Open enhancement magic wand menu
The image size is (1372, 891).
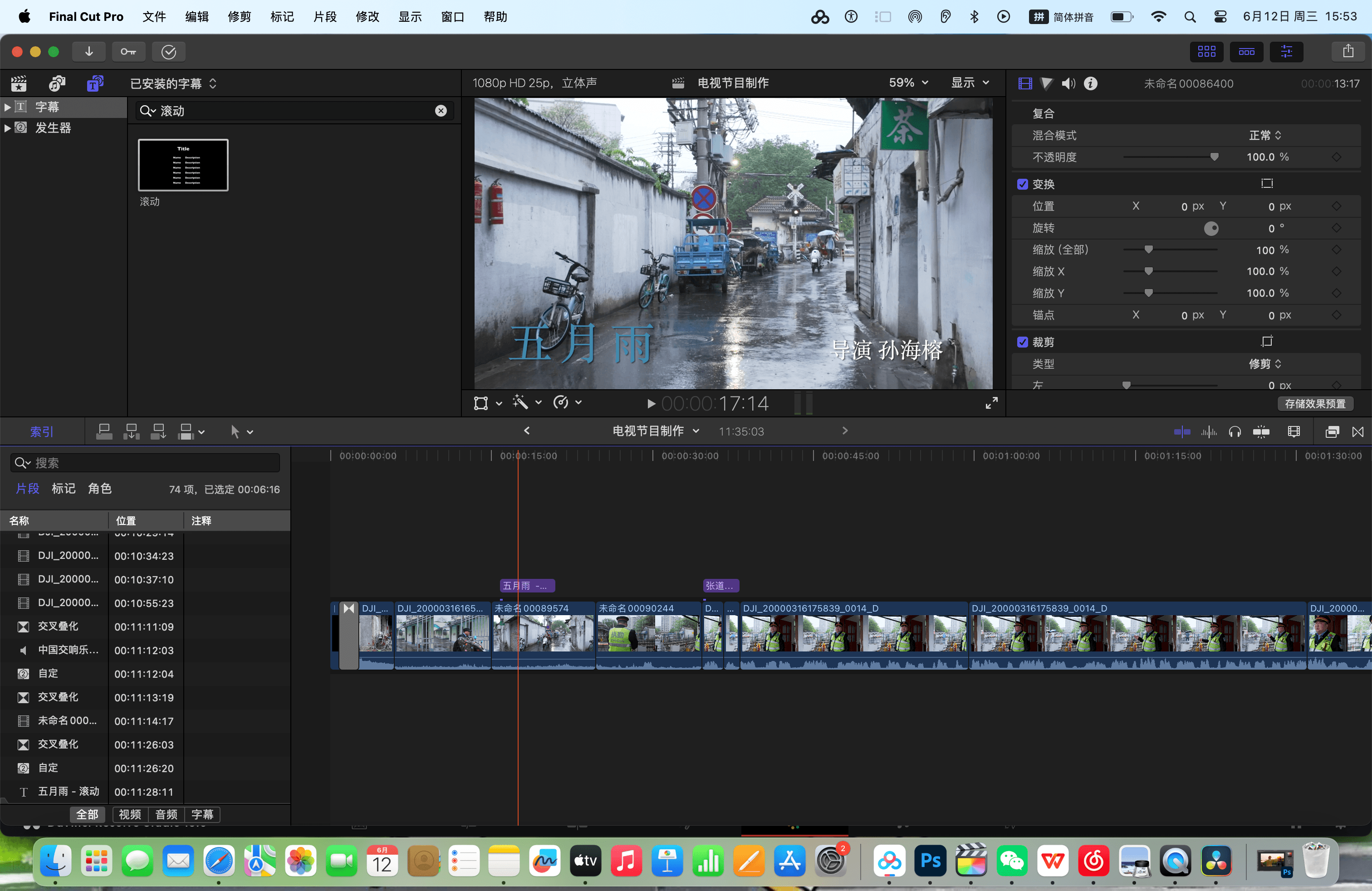[527, 403]
